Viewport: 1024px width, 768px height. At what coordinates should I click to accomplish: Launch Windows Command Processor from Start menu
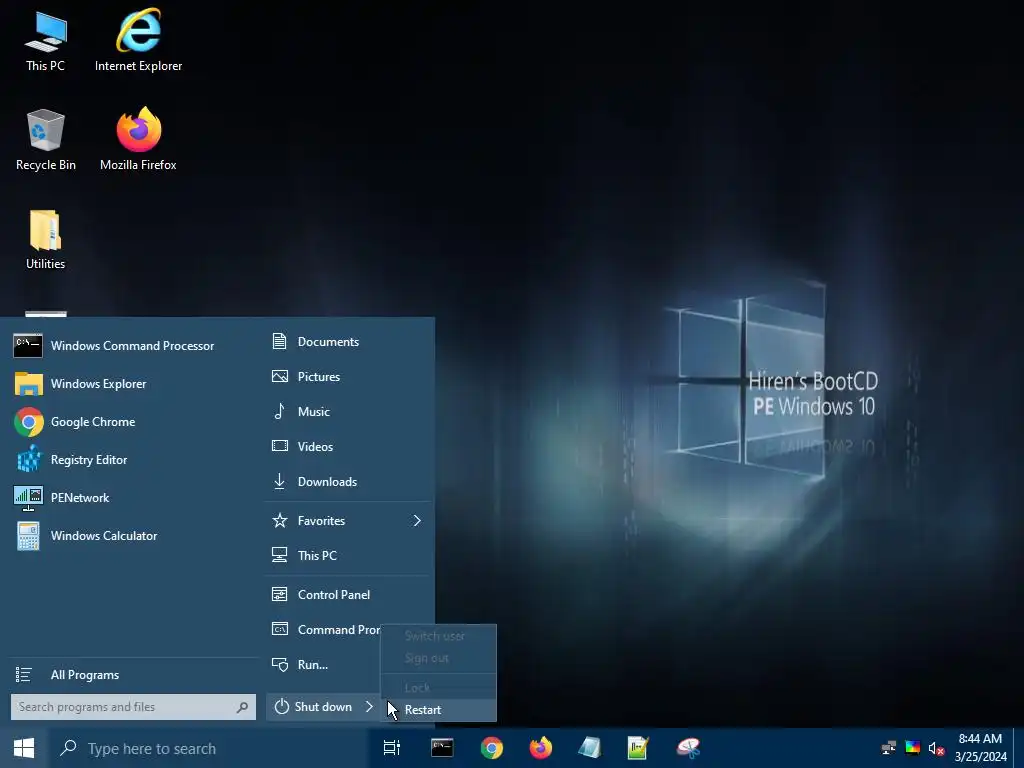coord(133,345)
